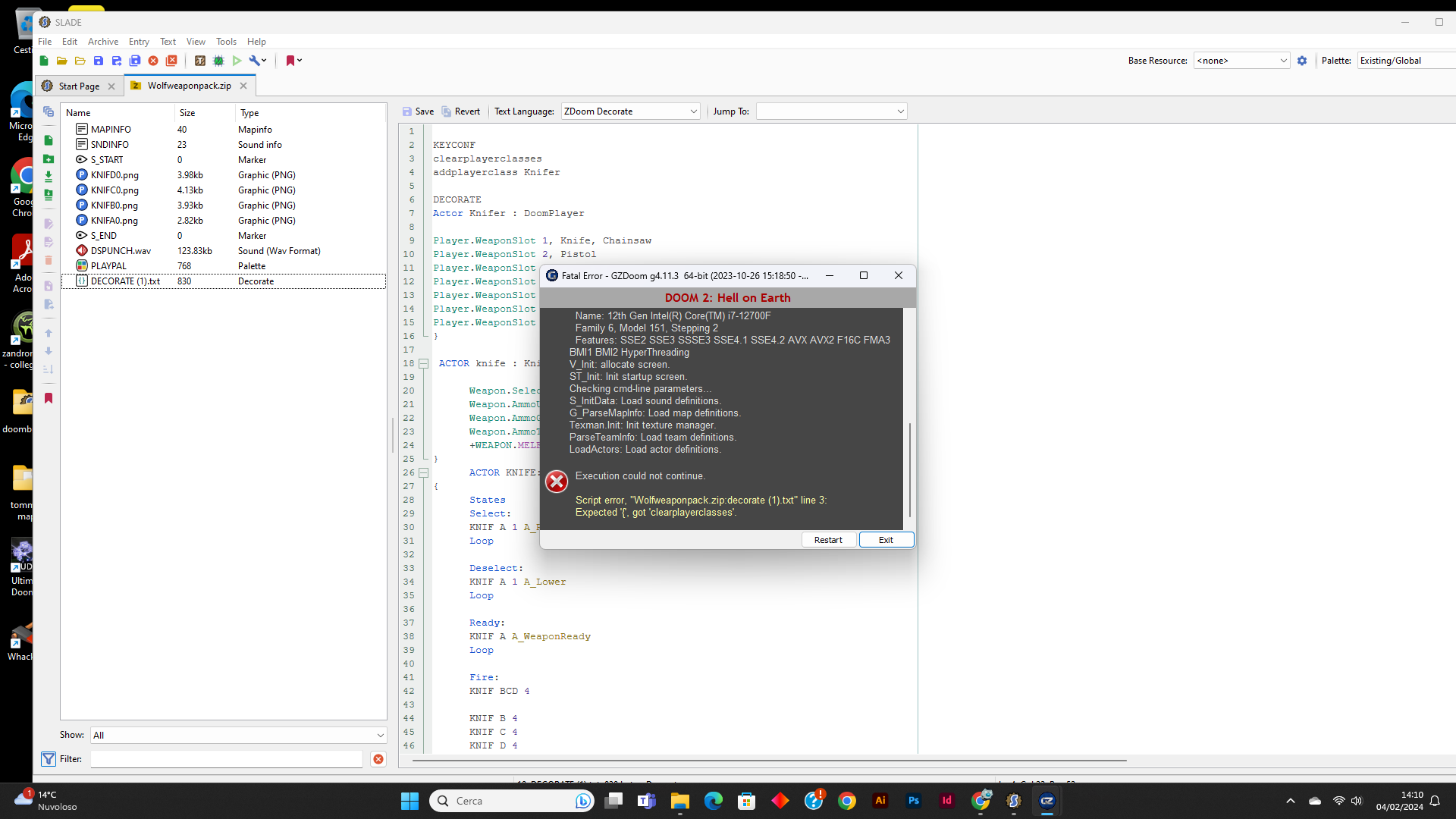Open the Tools menu
Screen dimensions: 1456x819
point(226,42)
